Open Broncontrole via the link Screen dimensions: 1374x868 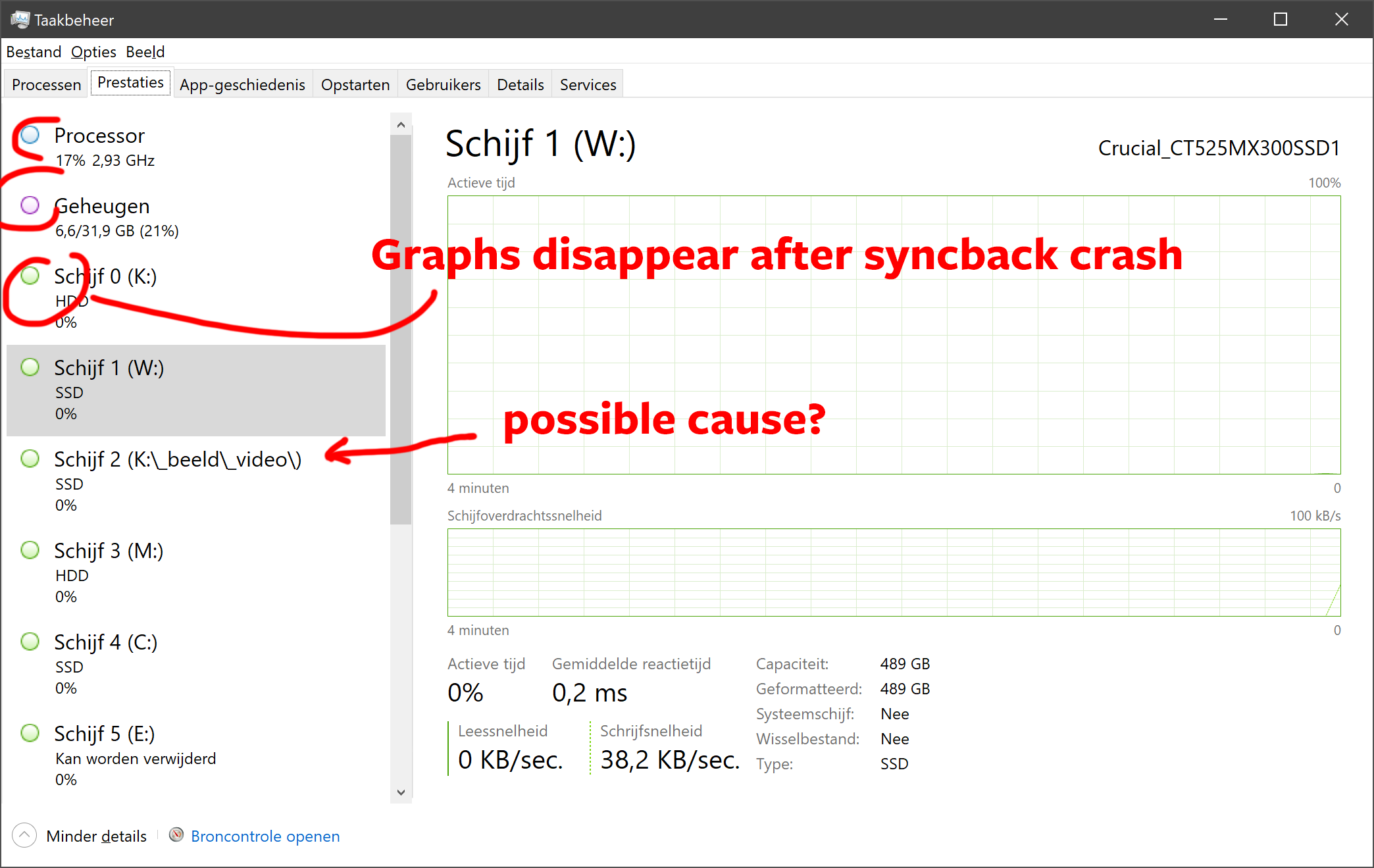coord(265,835)
